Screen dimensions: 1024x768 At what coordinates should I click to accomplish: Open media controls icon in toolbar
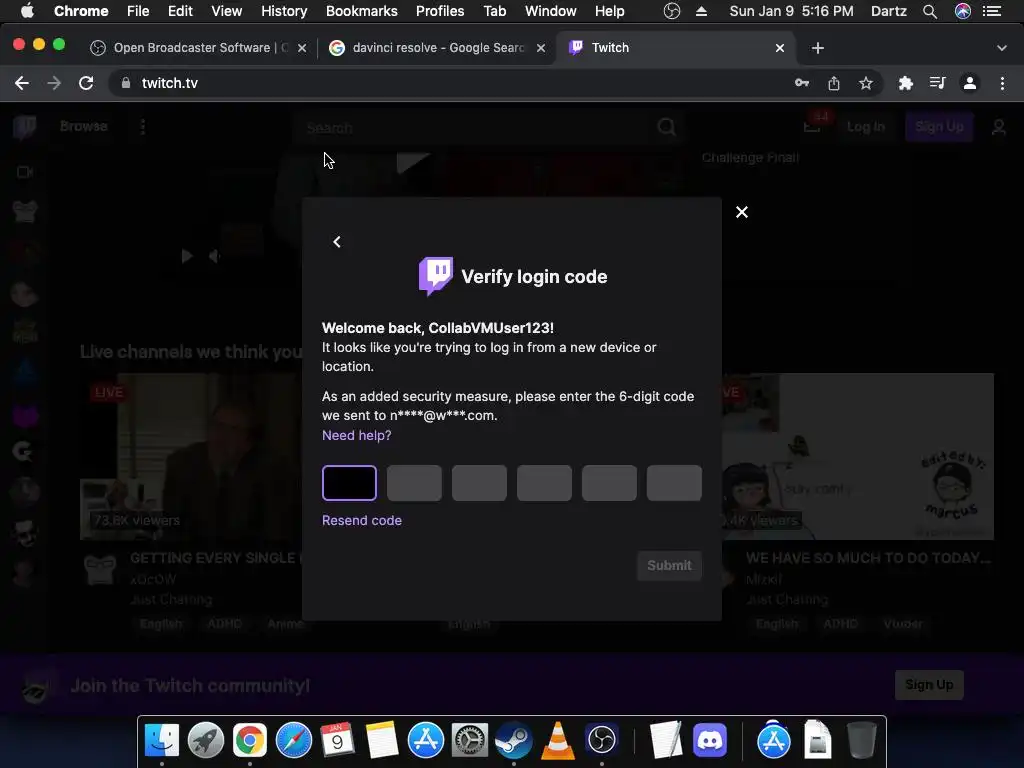tap(938, 83)
